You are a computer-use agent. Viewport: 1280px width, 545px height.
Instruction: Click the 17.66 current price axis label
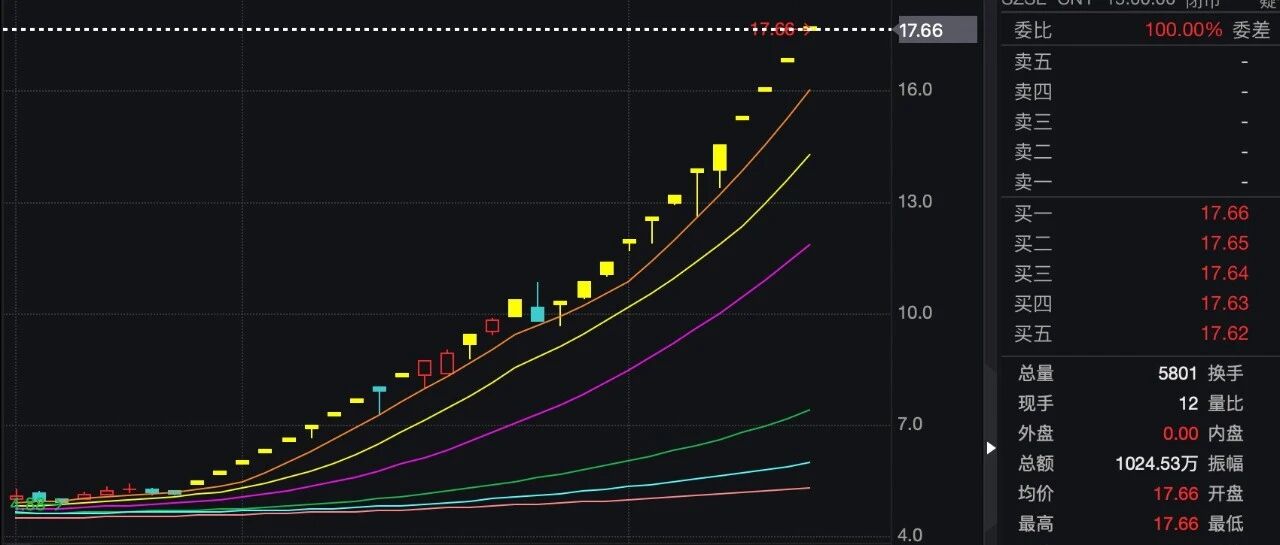[936, 30]
